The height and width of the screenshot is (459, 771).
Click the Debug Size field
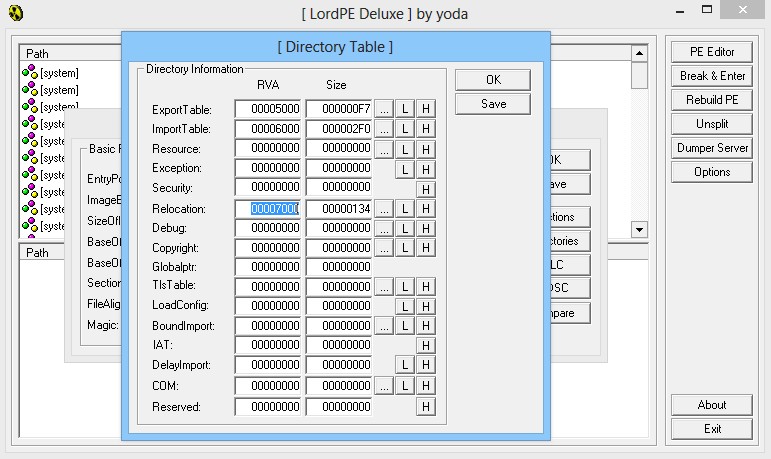(338, 228)
